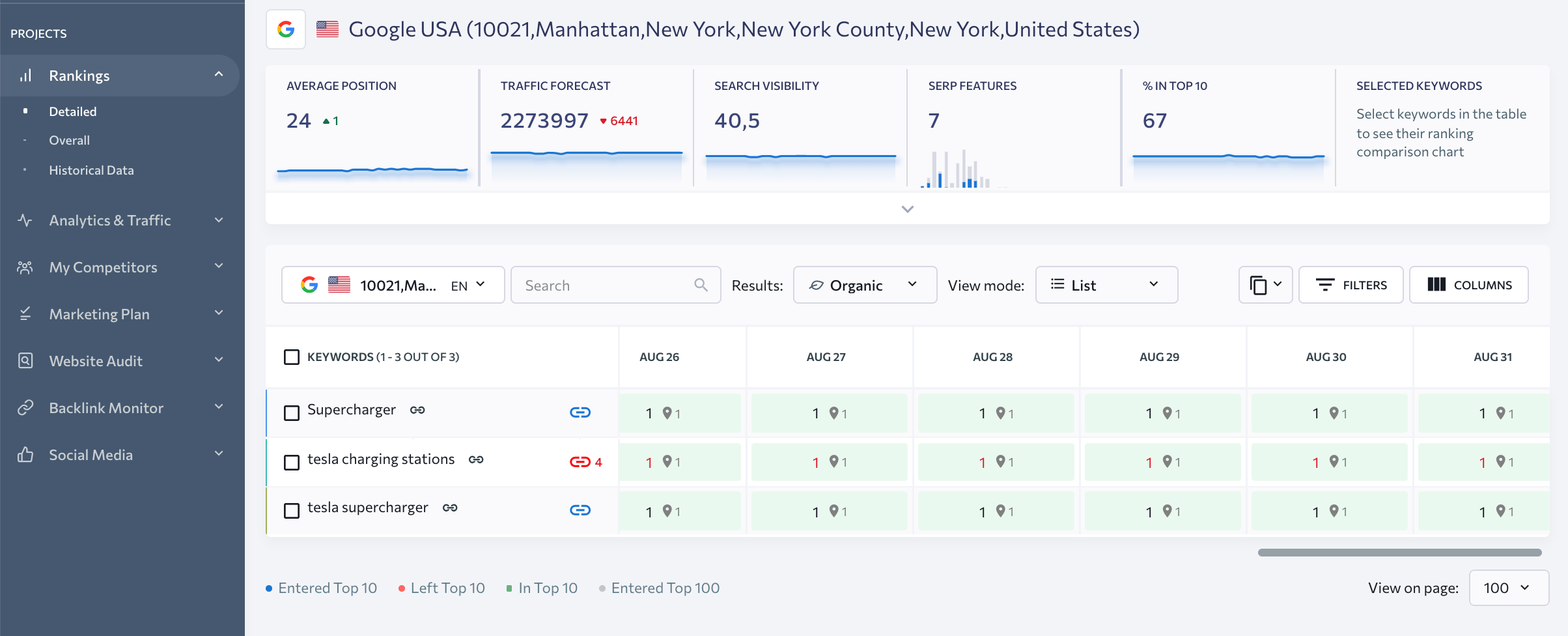This screenshot has height=636, width=1568.
Task: Open the Organic results dropdown
Action: pos(865,285)
